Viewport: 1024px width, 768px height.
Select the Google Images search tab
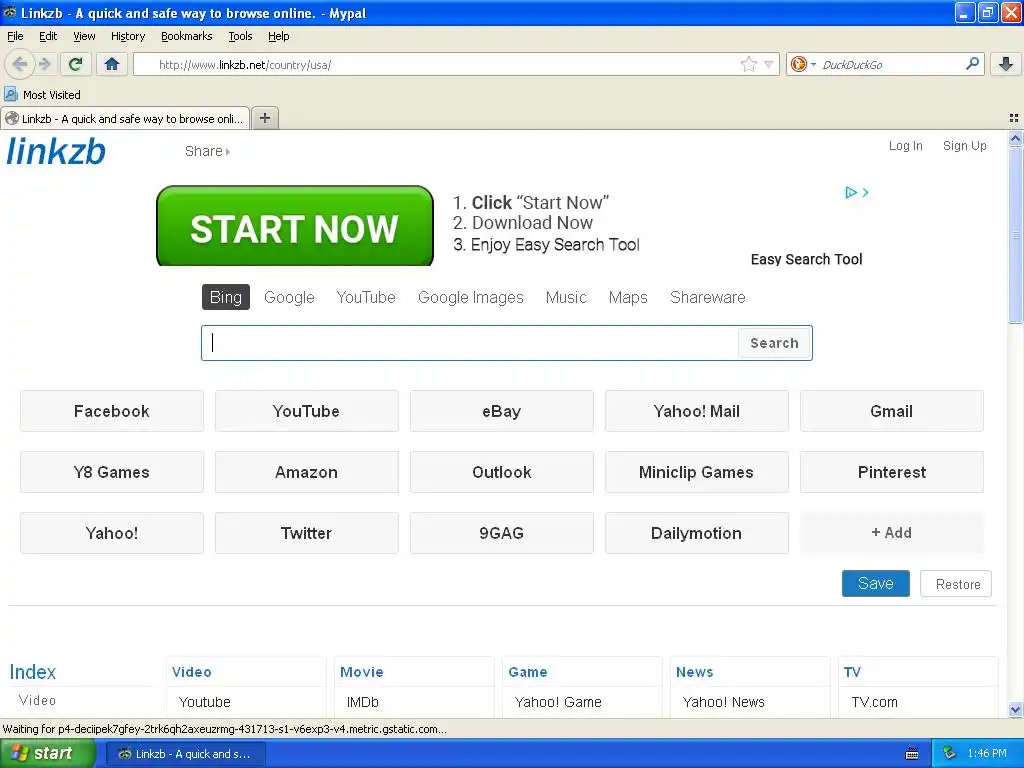point(470,297)
